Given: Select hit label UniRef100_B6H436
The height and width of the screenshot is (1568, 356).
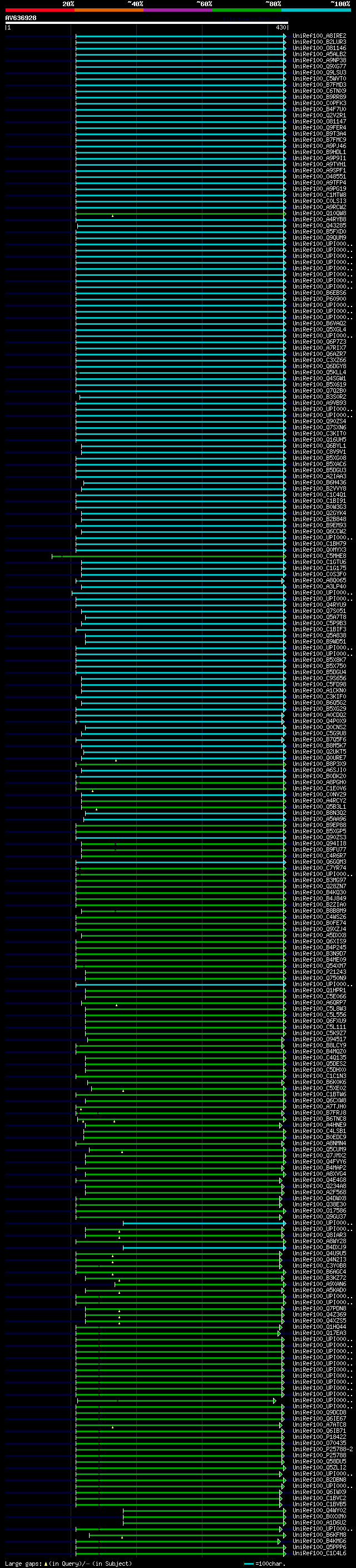Looking at the screenshot, I should pyautogui.click(x=319, y=482).
